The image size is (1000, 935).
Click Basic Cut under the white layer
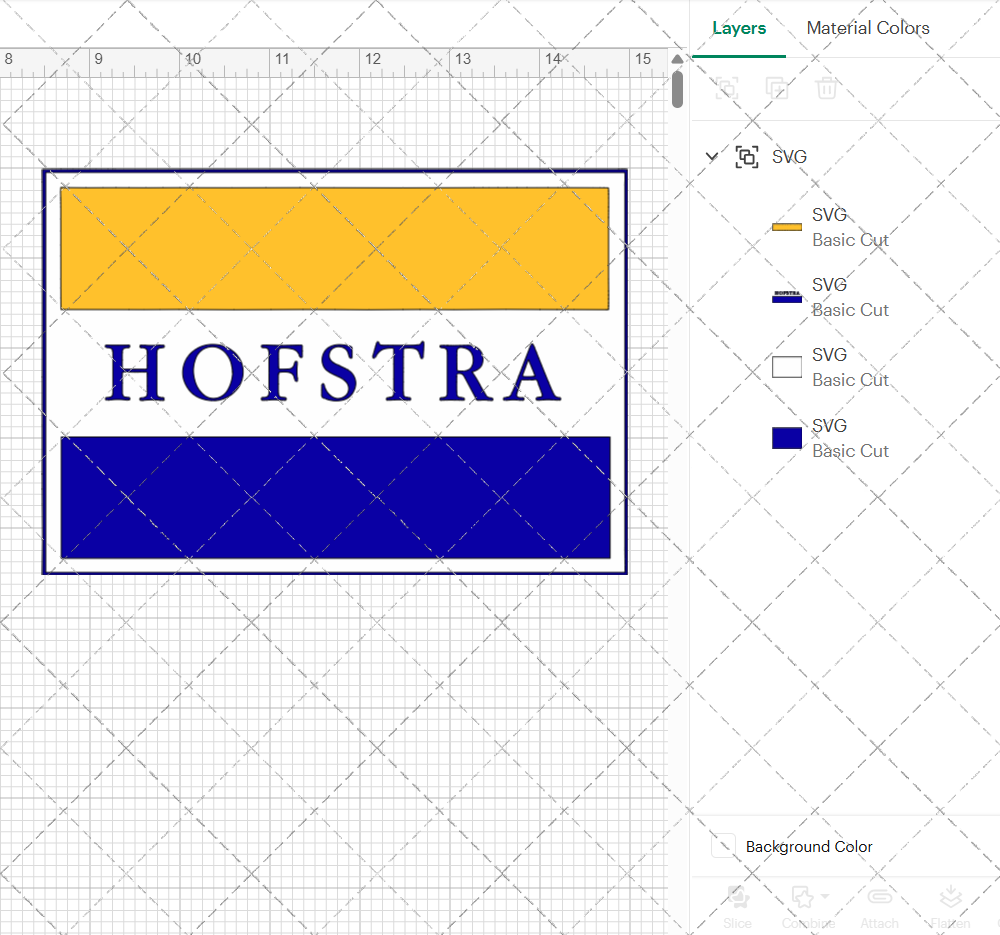pos(850,380)
